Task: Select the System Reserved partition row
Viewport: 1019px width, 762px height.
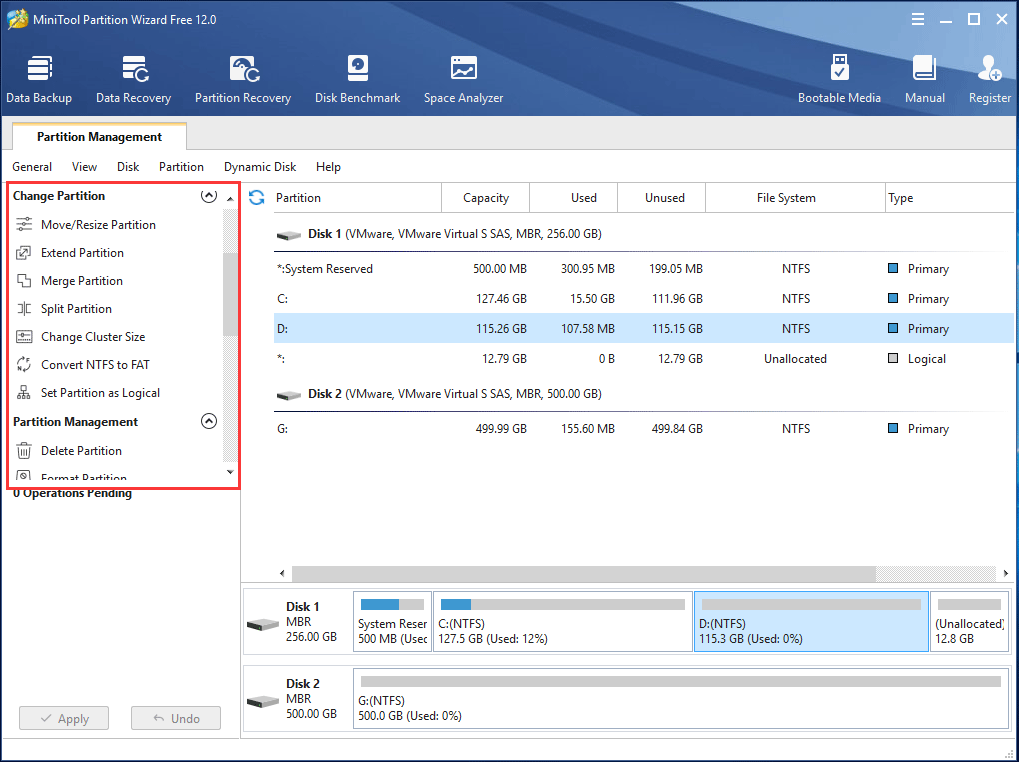Action: point(643,269)
